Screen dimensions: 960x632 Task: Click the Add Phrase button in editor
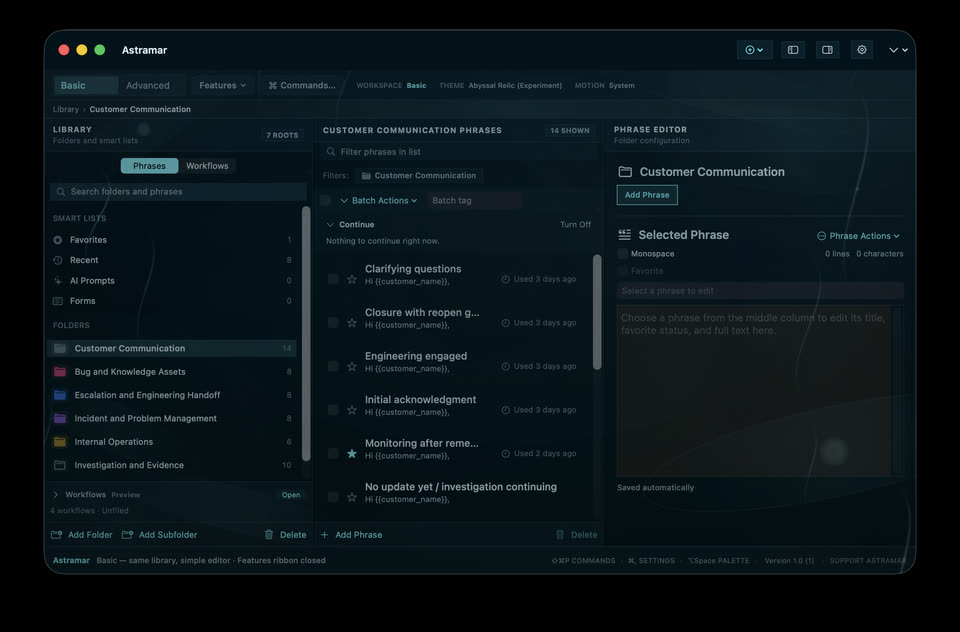(x=647, y=195)
